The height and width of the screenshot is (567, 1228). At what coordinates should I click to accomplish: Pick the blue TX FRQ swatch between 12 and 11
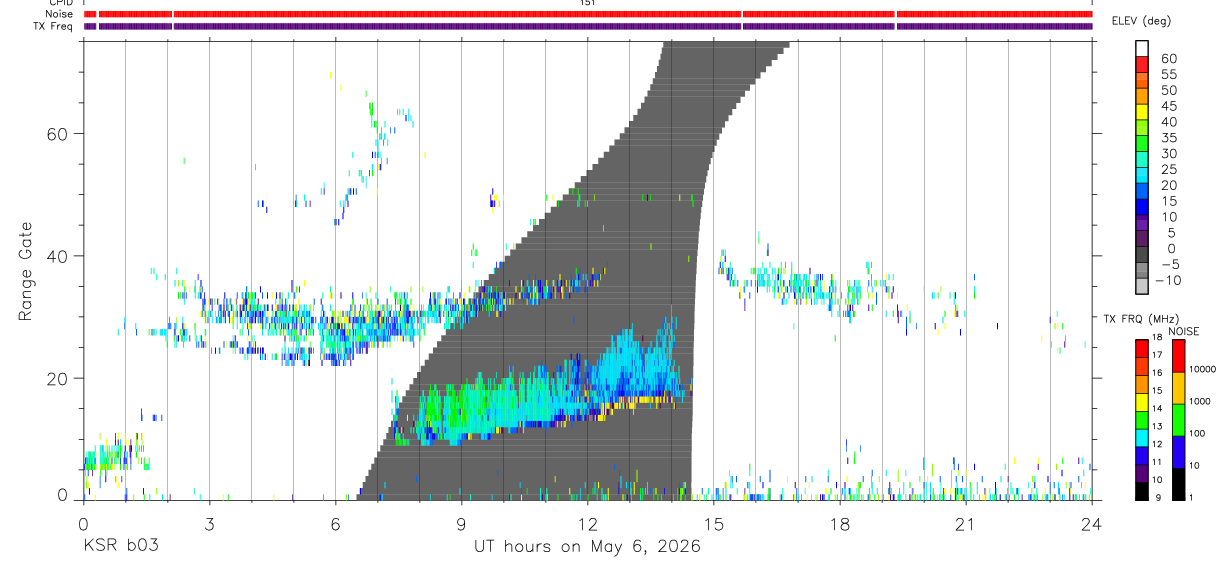coord(1141,455)
